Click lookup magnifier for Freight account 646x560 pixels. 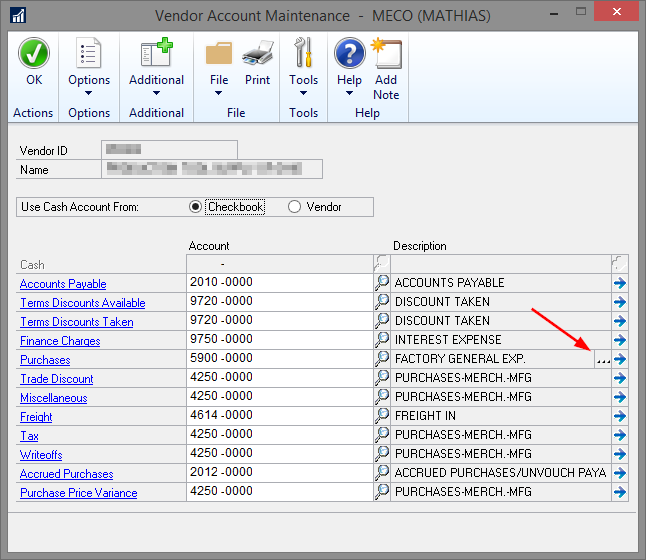(381, 416)
